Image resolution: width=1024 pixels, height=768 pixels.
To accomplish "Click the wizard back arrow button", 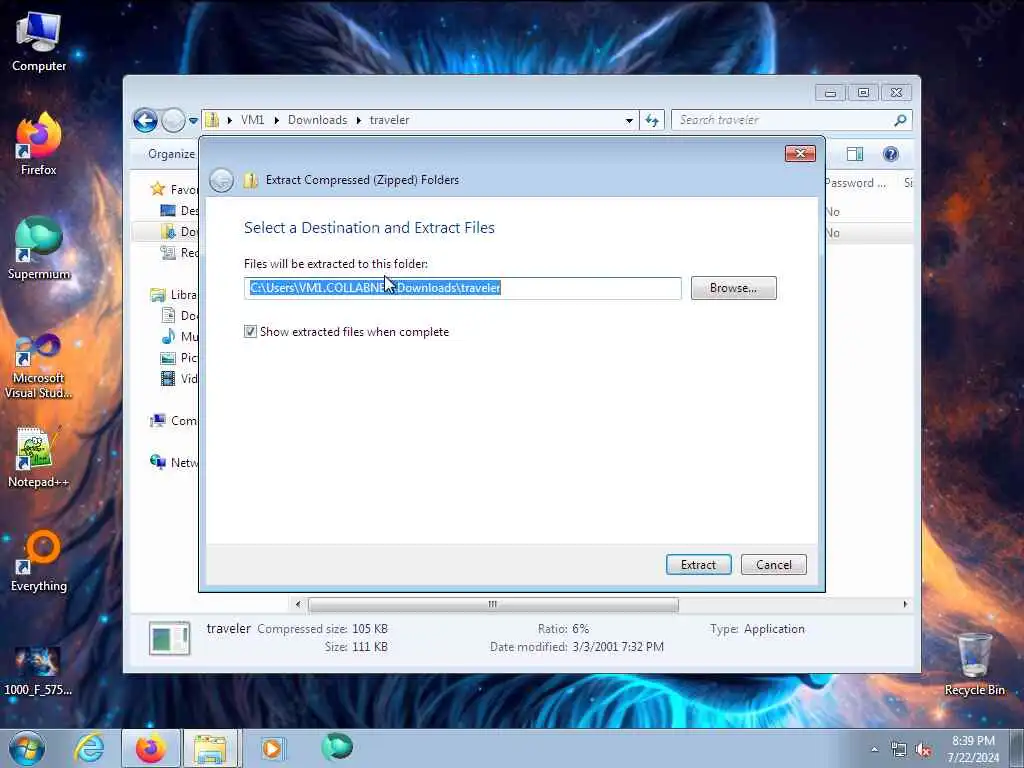I will pos(221,180).
